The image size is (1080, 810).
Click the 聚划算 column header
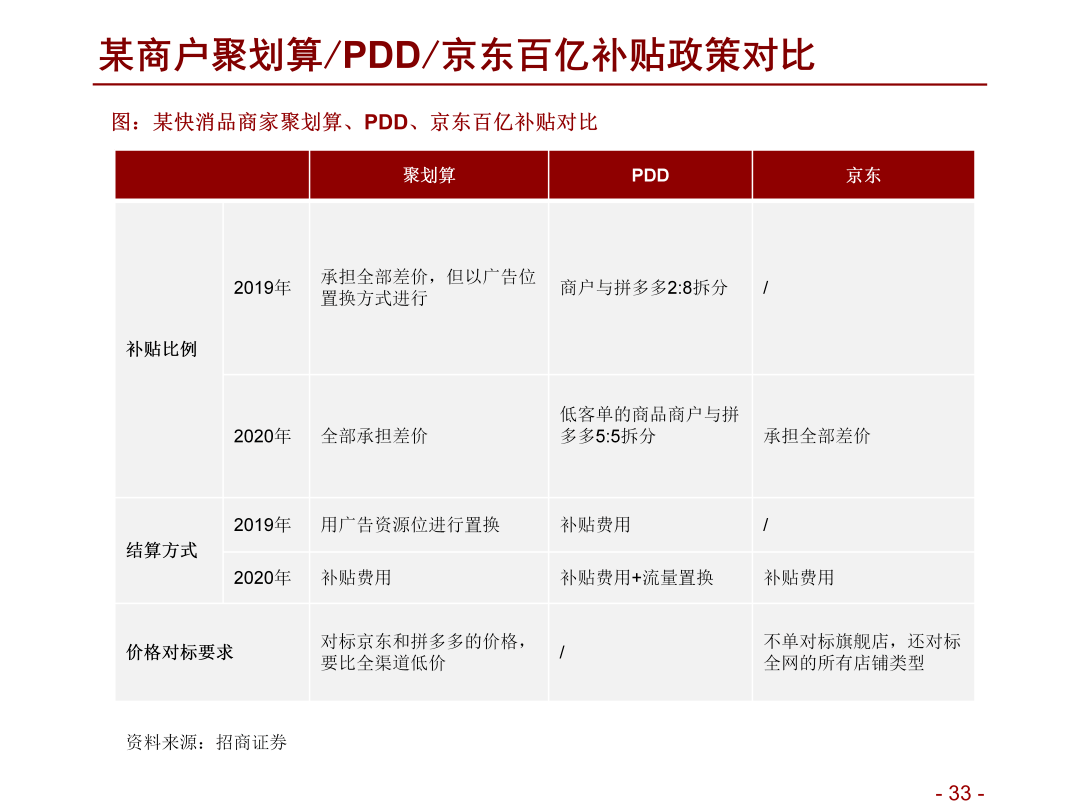click(x=429, y=175)
